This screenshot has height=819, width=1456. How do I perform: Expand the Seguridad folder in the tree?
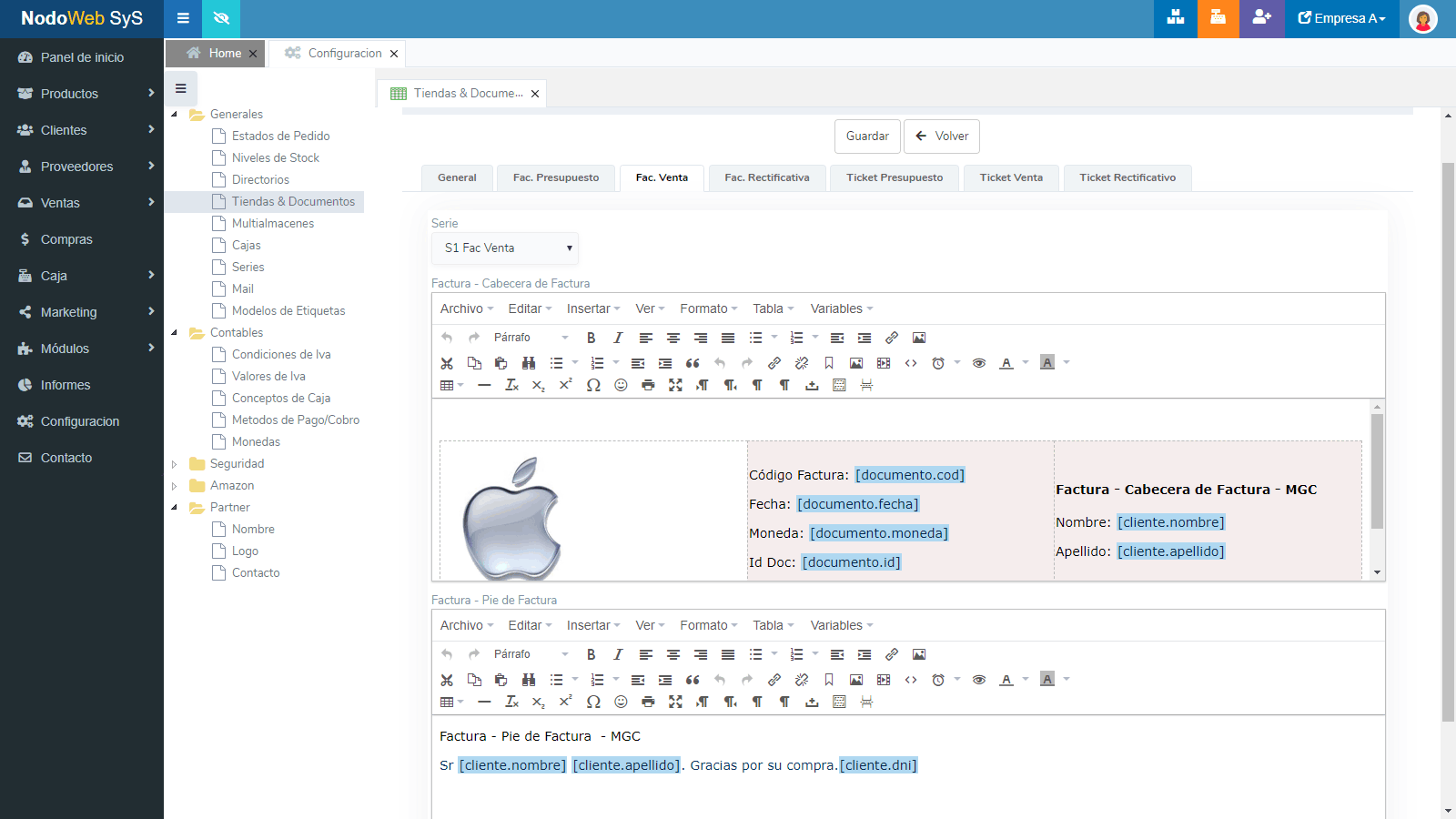[x=175, y=464]
